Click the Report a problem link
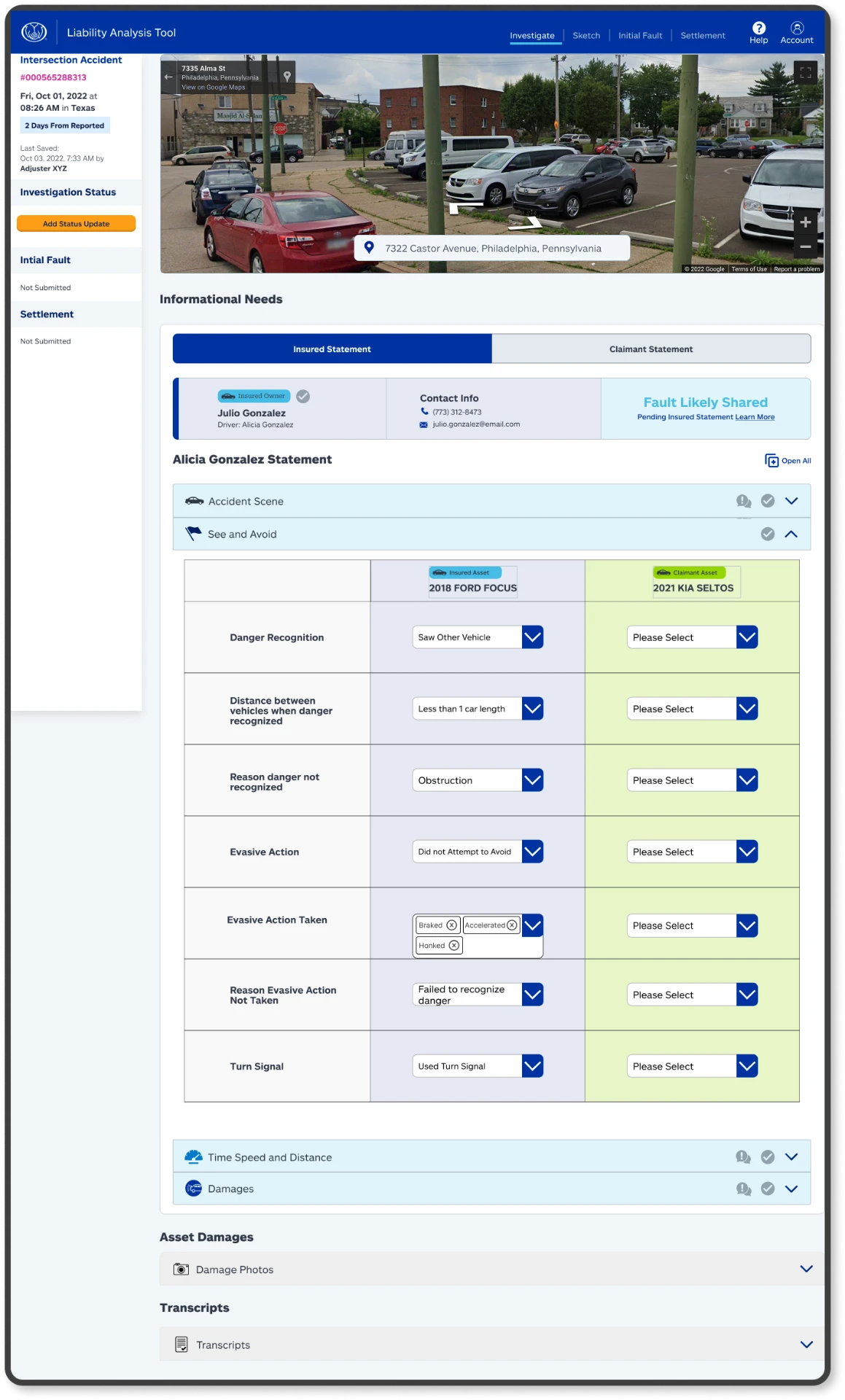This screenshot has width=845, height=1400. click(x=797, y=269)
